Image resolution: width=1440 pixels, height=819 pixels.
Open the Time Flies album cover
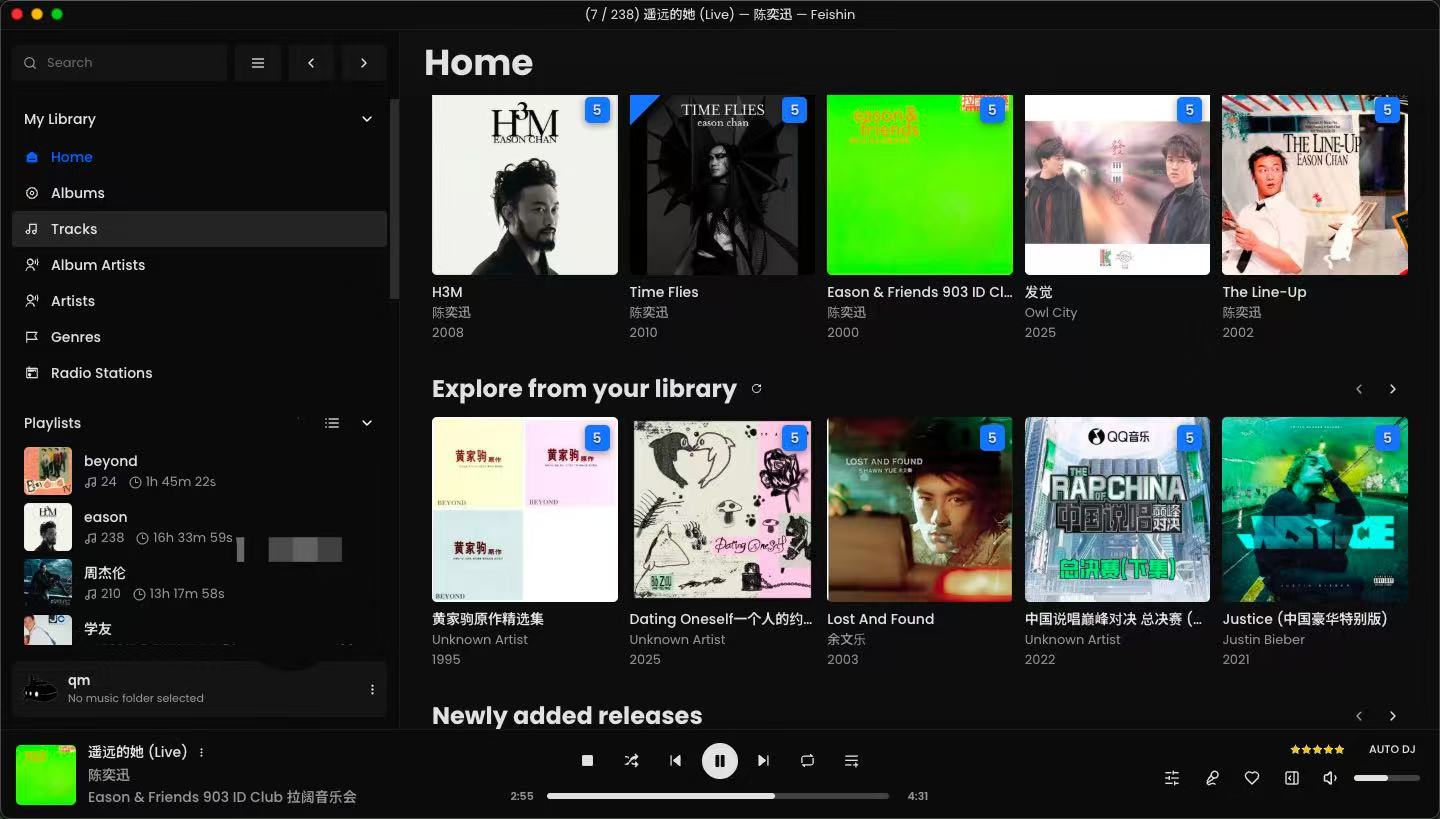tap(722, 185)
